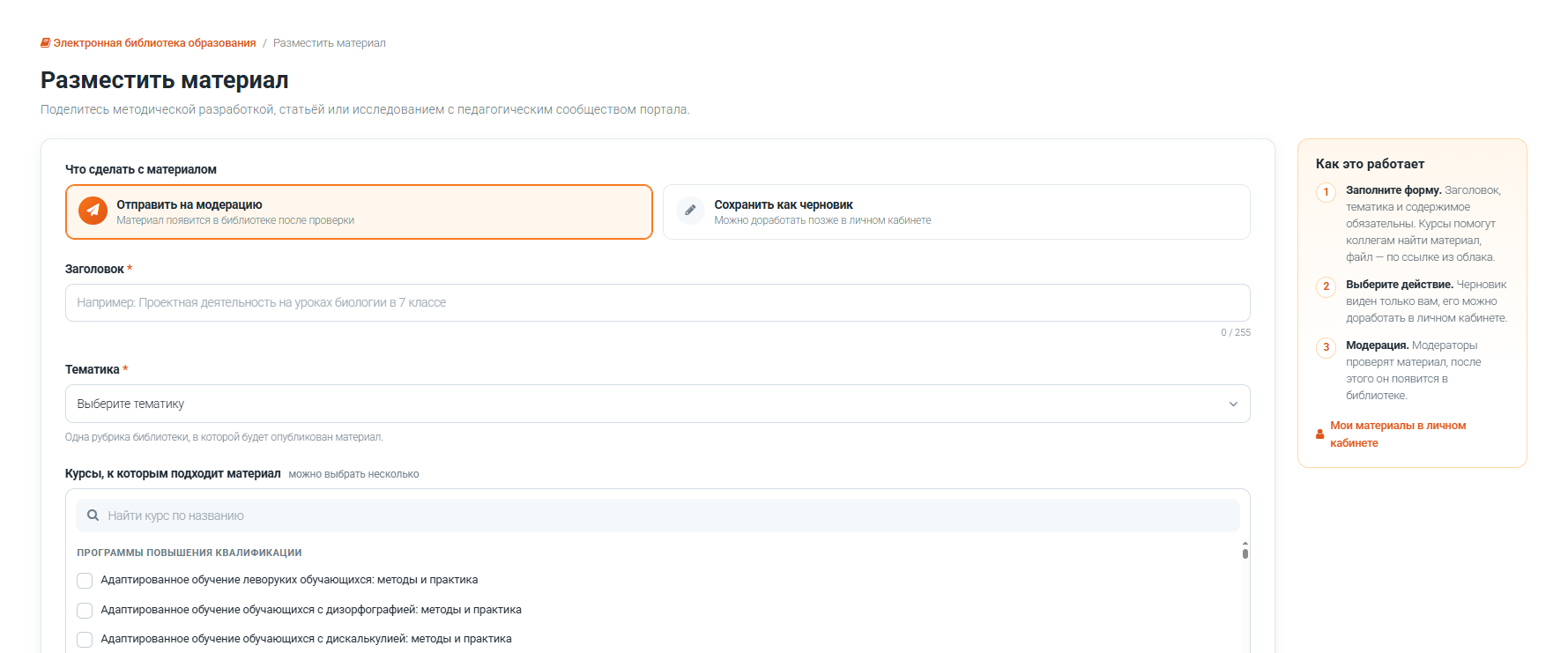Check the леворуких обучающихся course box
1568x653 pixels.
85,581
